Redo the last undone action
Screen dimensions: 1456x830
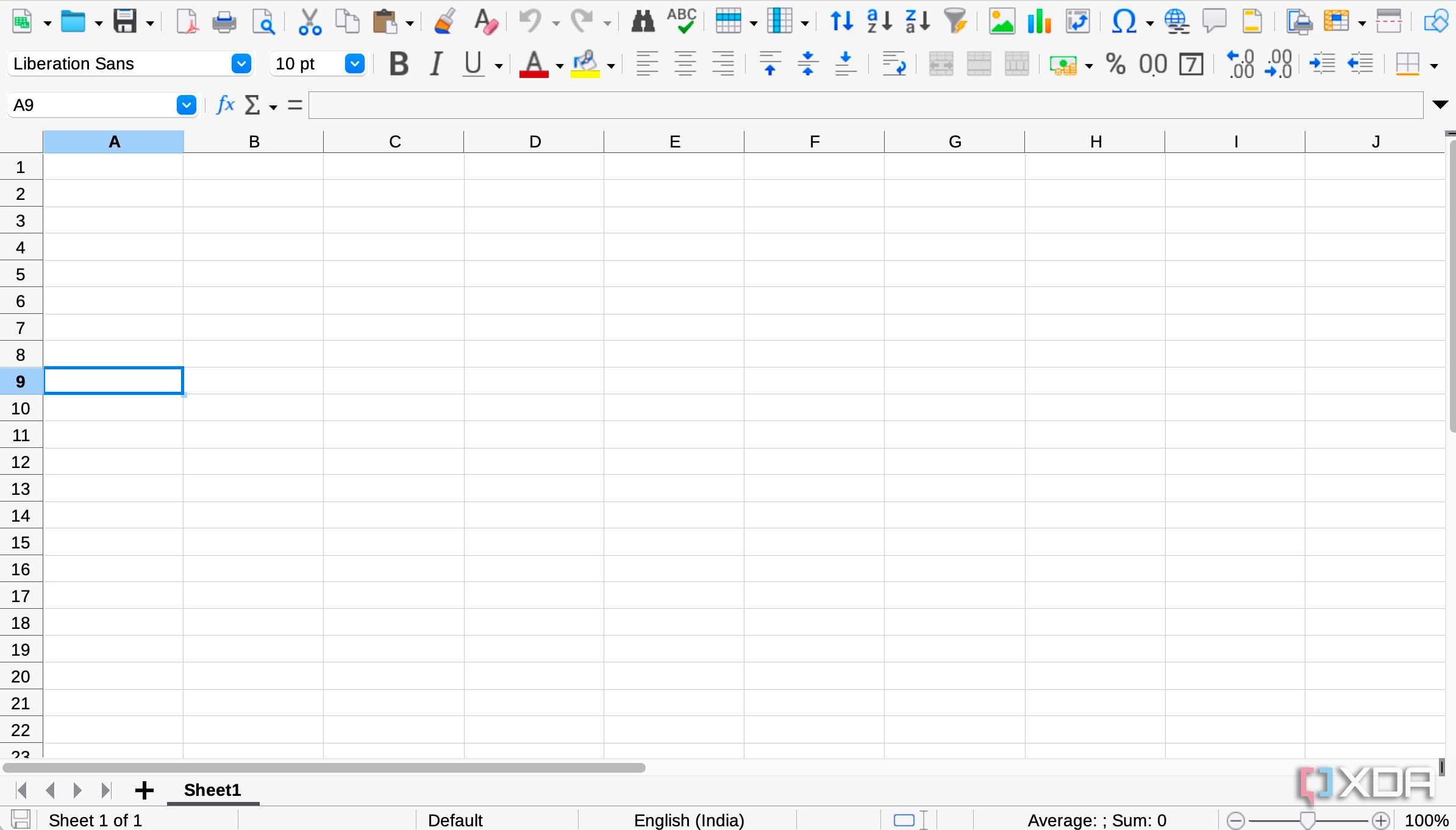coord(582,23)
